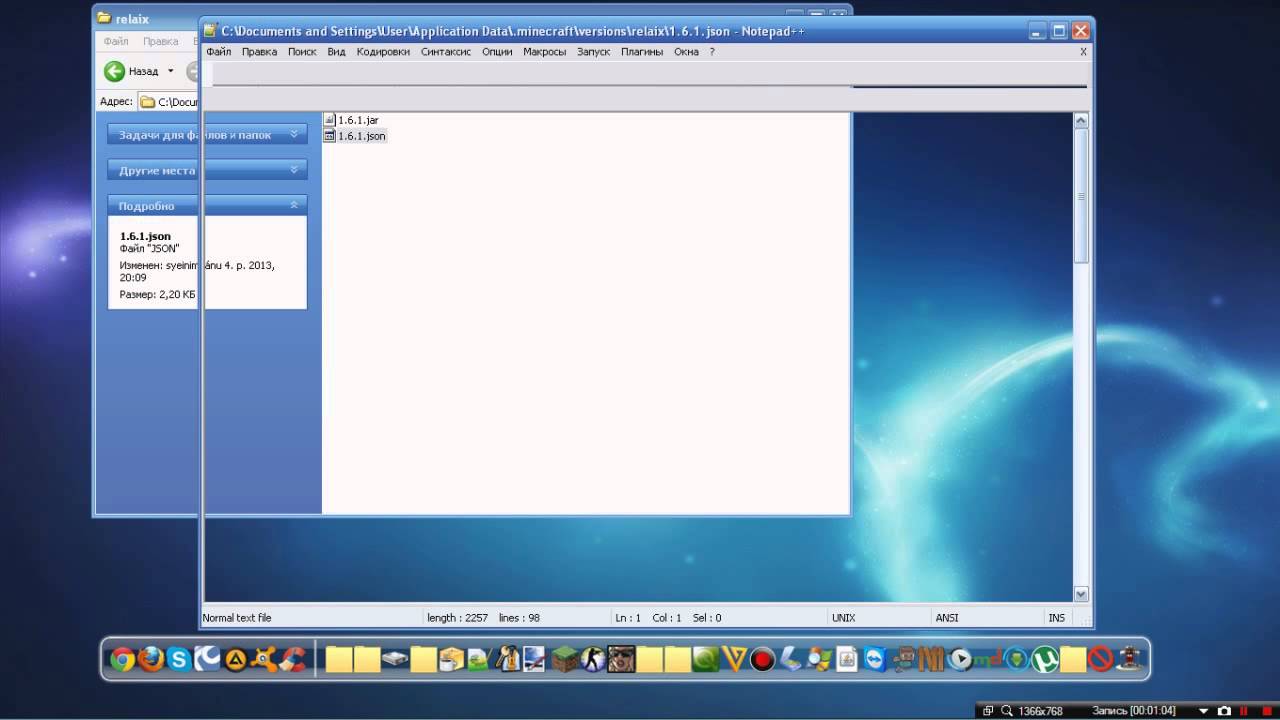Open Notepad++ Файл menu
The image size is (1280, 720).
click(218, 52)
